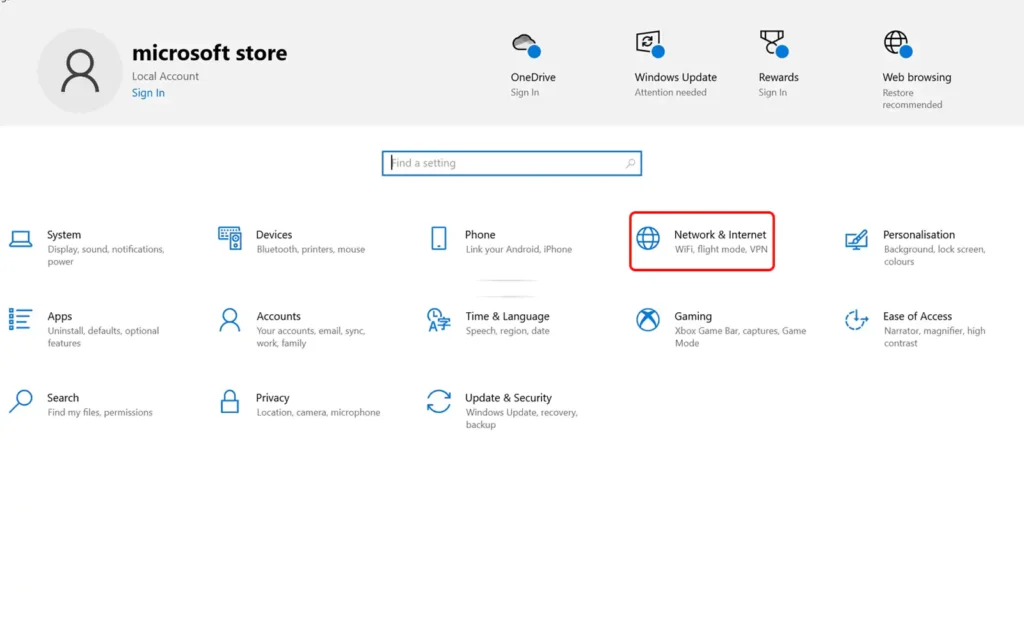Open the System settings title
The image size is (1024, 640).
click(64, 234)
